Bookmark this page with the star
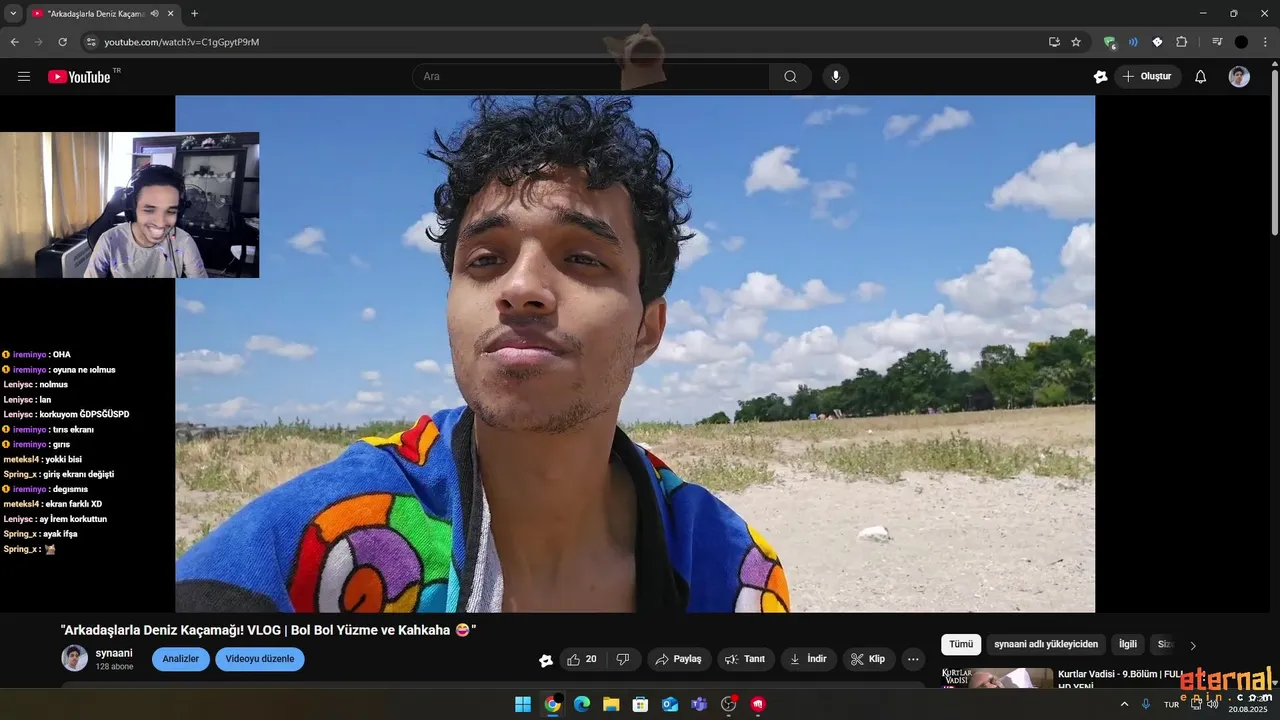The image size is (1280, 720). 1076,42
